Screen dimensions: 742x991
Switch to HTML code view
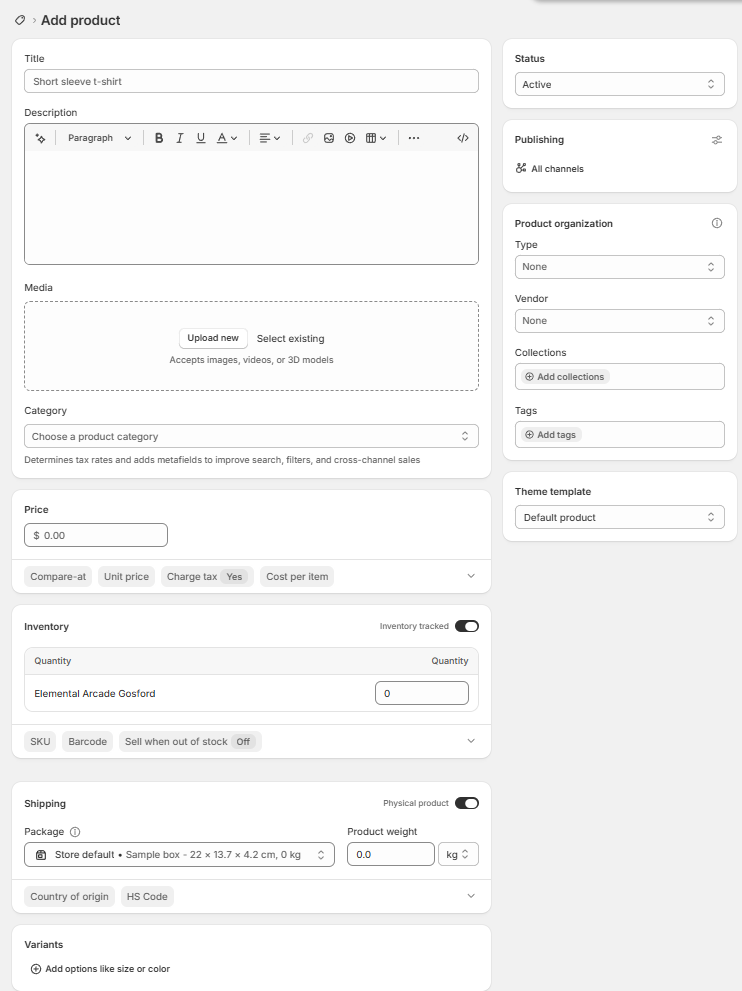click(463, 138)
